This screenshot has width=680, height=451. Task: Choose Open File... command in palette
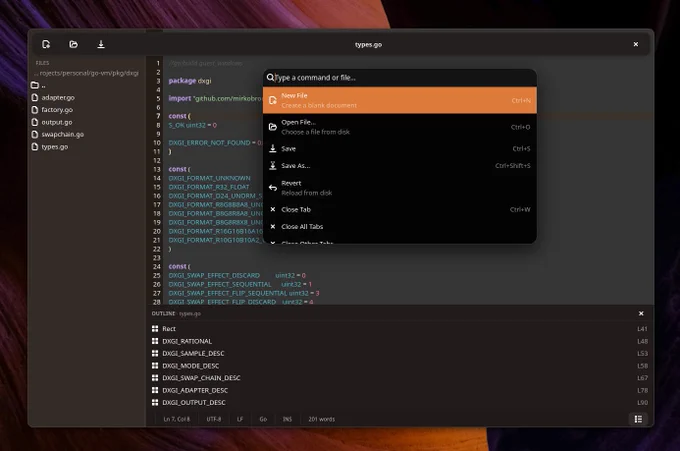(x=399, y=127)
